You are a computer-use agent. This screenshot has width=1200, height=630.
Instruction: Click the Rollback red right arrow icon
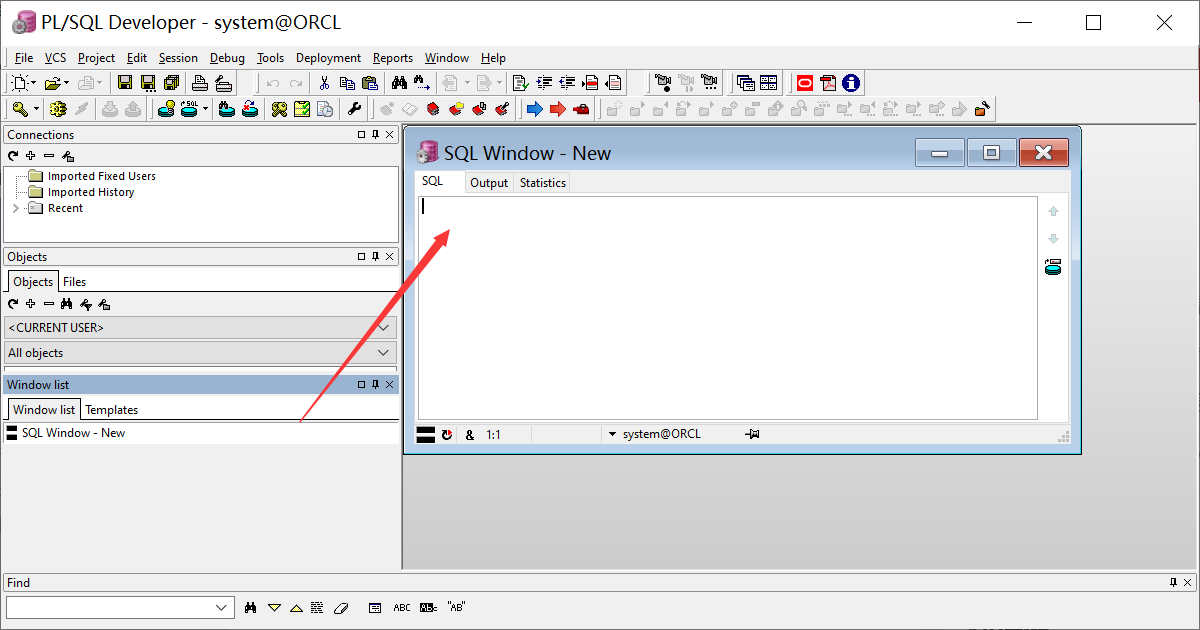click(558, 109)
